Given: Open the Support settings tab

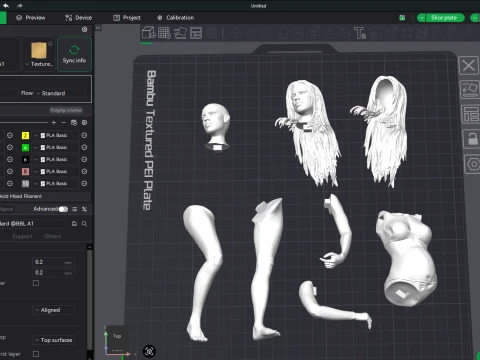Looking at the screenshot, I should tap(22, 236).
